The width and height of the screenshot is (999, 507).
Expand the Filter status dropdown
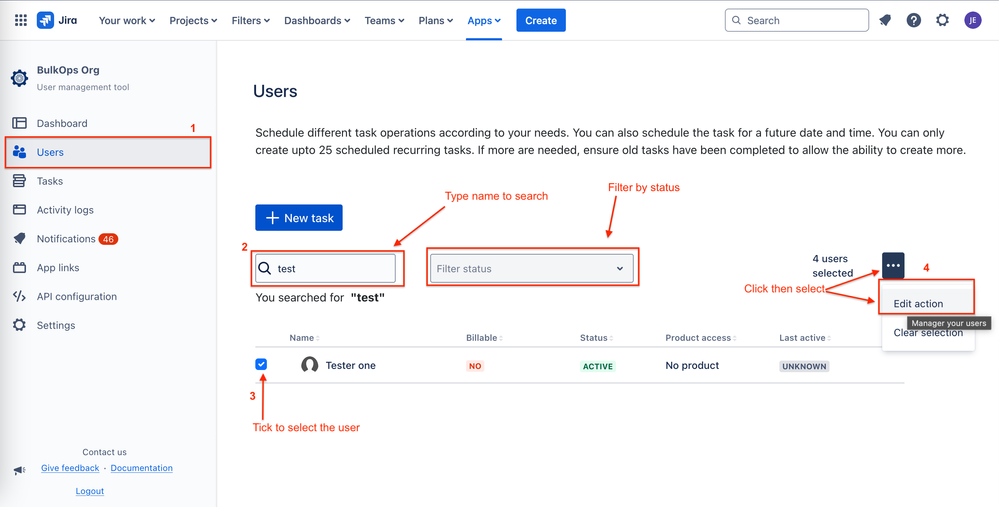point(532,269)
